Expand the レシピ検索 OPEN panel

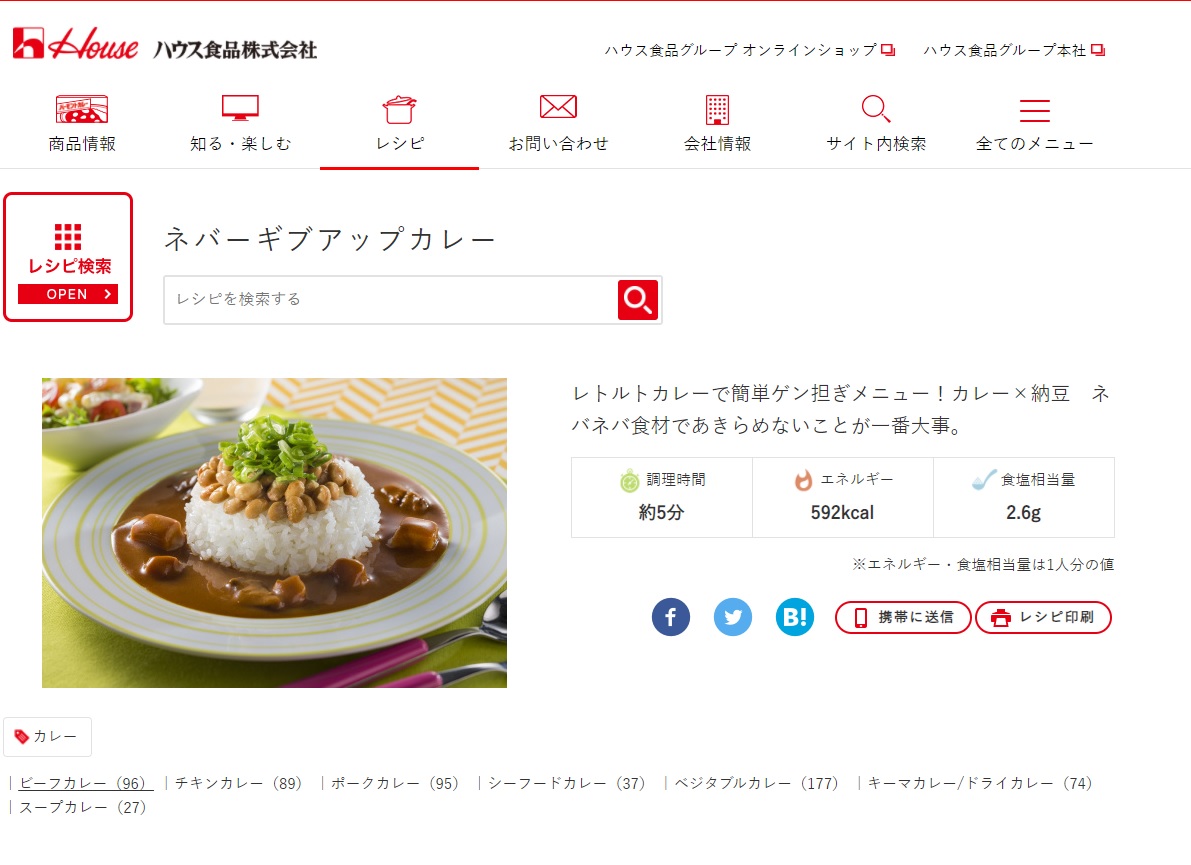point(68,257)
